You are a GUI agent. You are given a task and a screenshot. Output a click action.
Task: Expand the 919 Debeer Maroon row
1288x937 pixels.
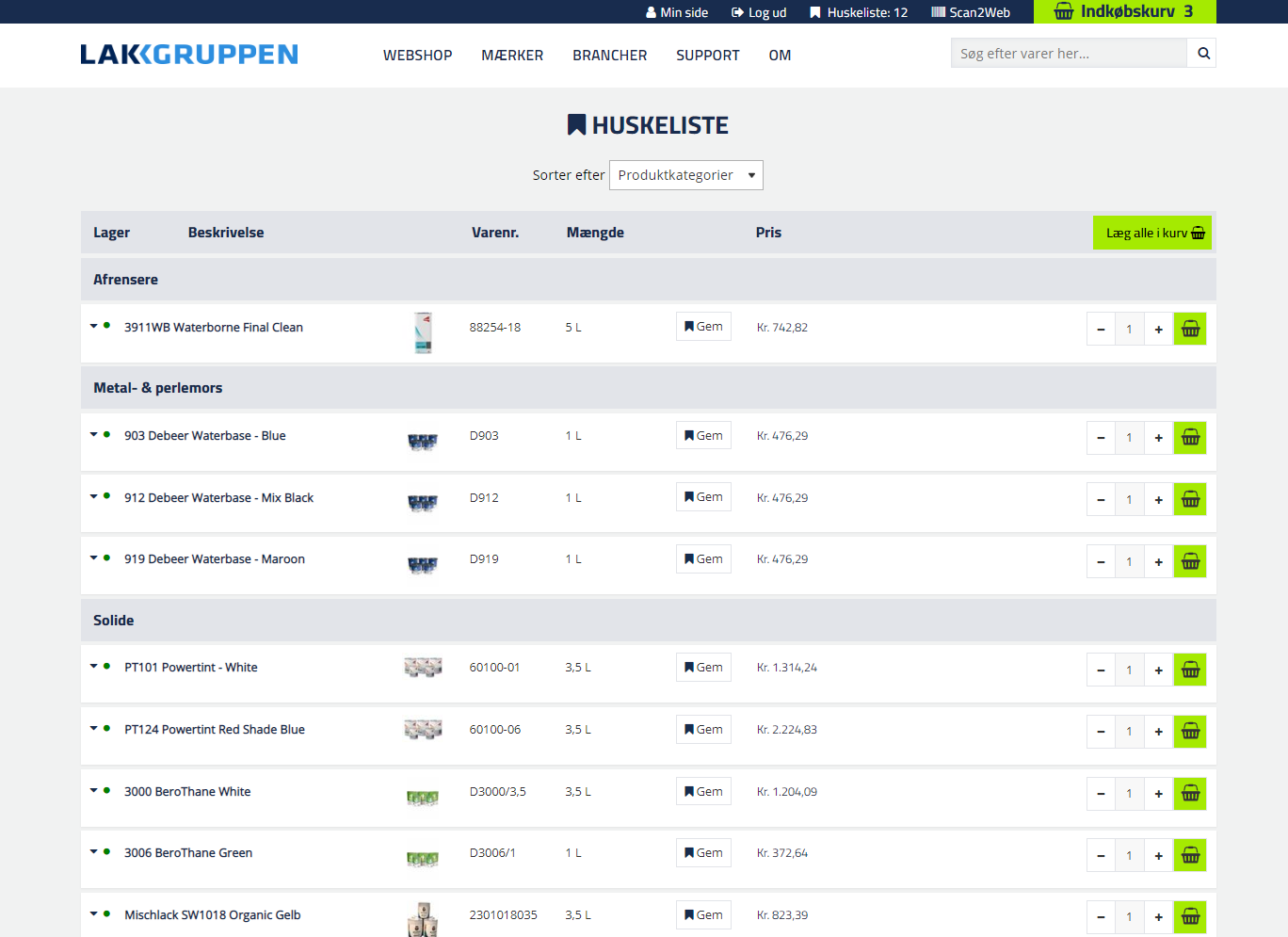(x=94, y=557)
